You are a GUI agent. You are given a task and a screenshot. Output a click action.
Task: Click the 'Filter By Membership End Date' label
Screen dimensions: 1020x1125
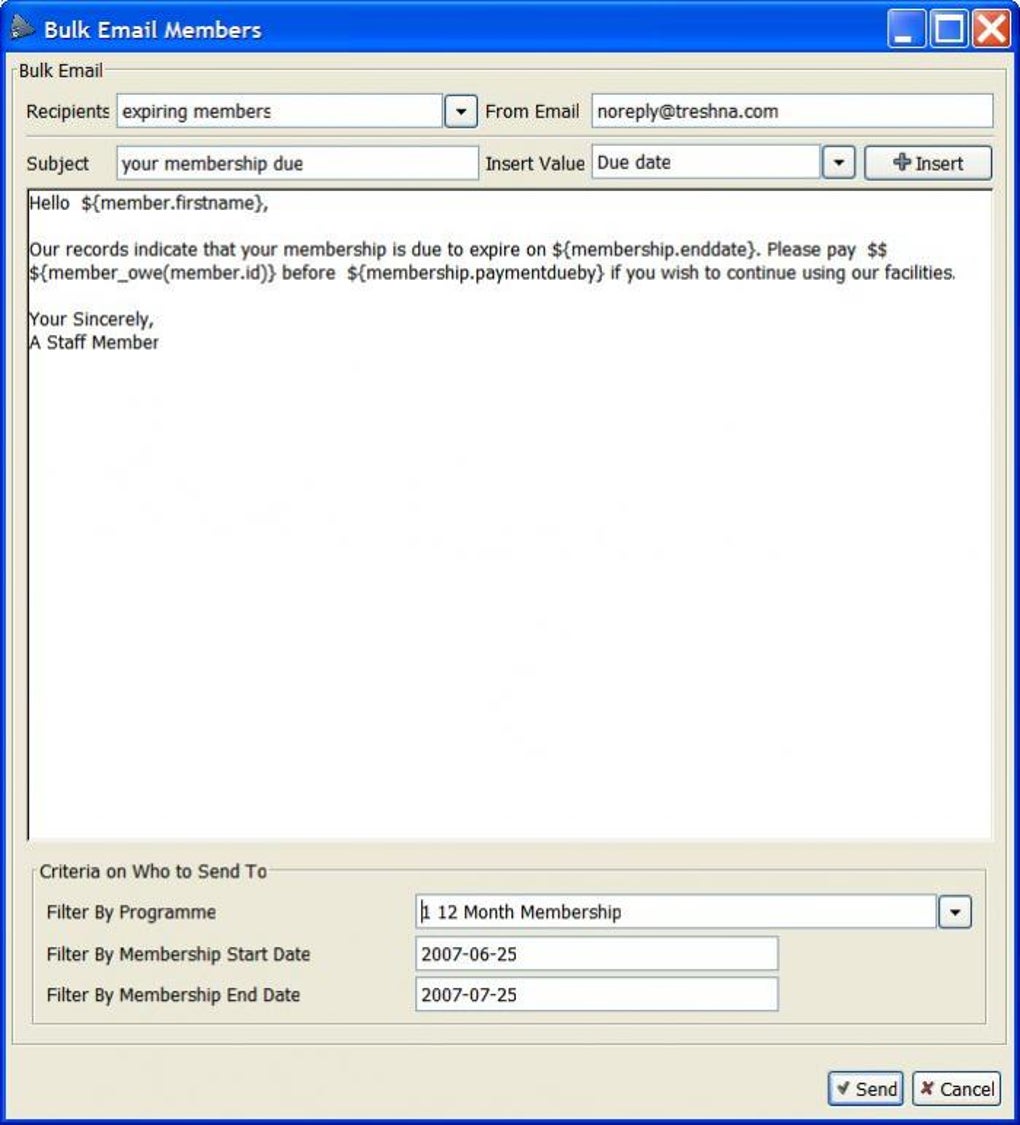[x=174, y=995]
